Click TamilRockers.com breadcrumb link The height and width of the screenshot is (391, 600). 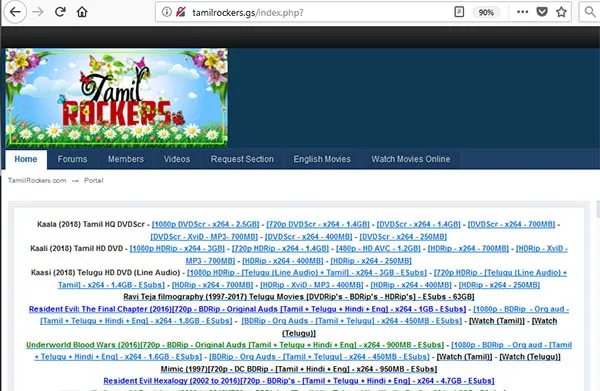point(37,181)
